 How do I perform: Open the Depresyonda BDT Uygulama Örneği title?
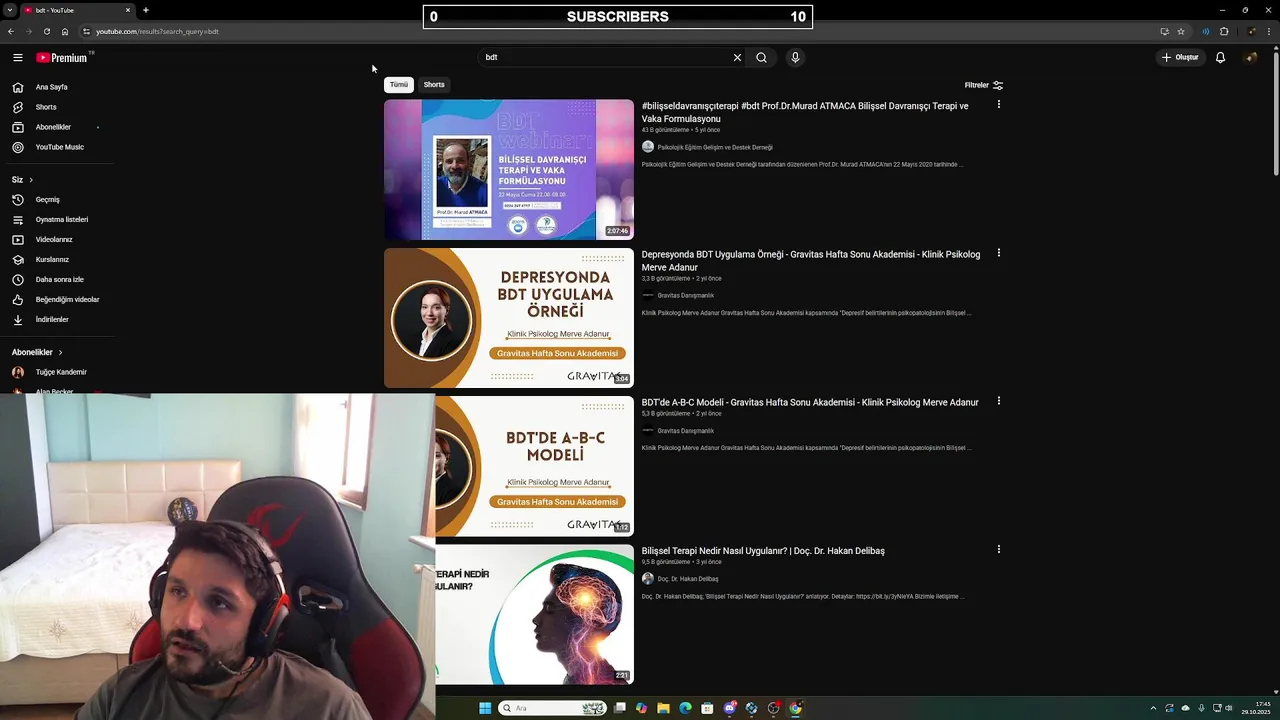point(811,261)
